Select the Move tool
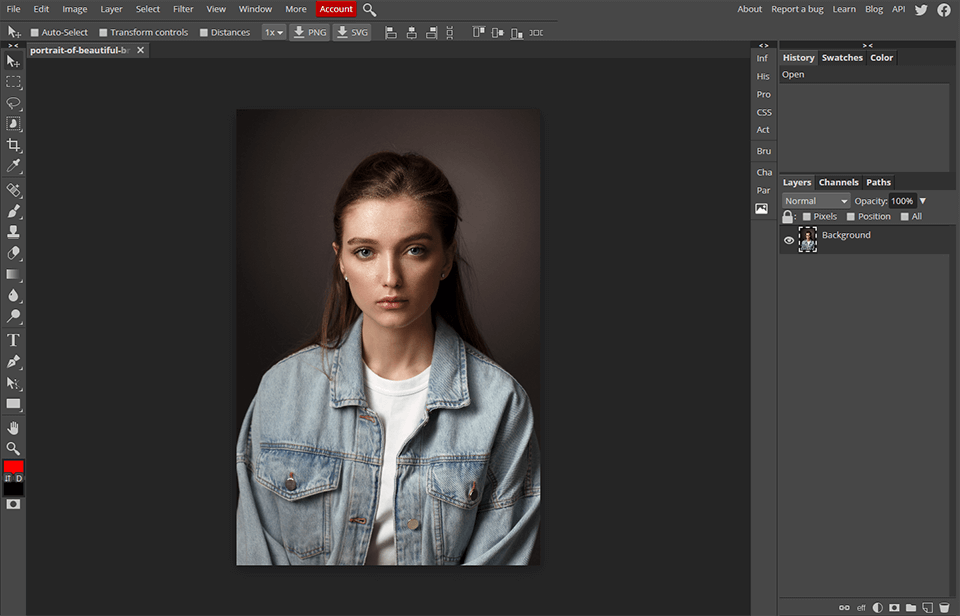The width and height of the screenshot is (960, 616). [x=14, y=61]
